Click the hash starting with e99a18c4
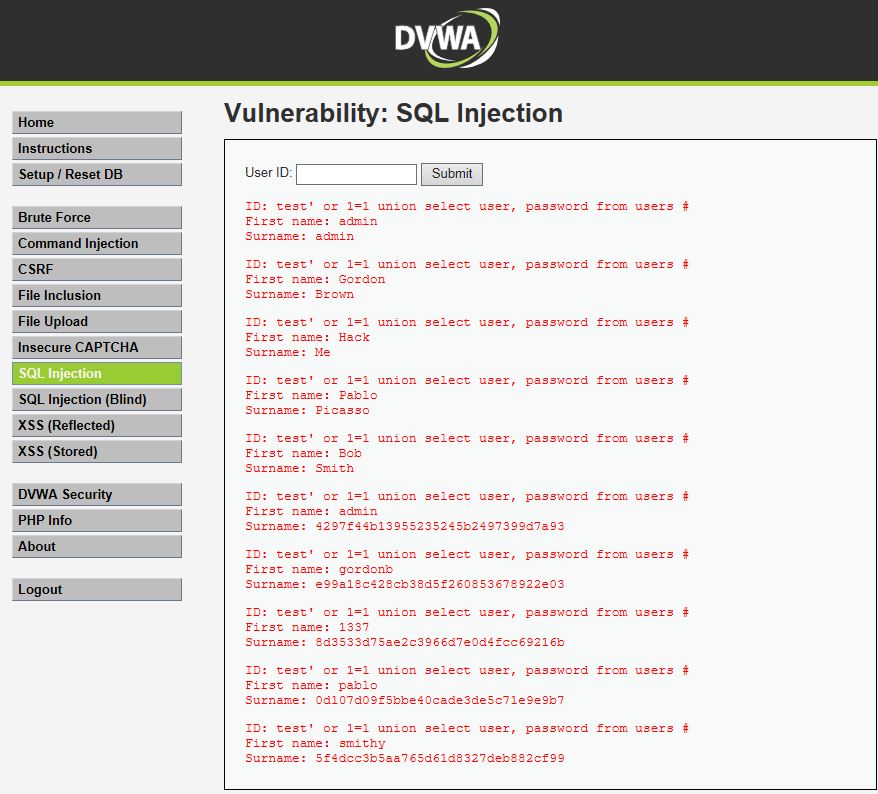Viewport: 878px width, 794px height. (x=440, y=585)
